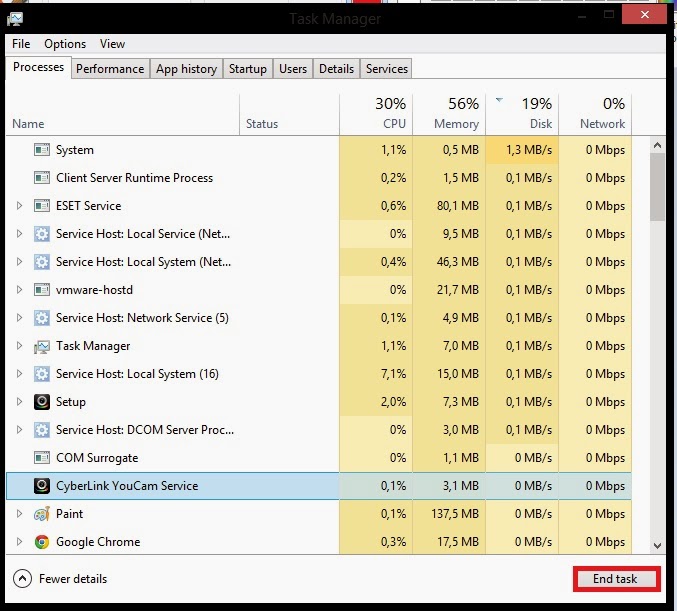Click the System process icon
Image resolution: width=677 pixels, height=611 pixels.
pyautogui.click(x=42, y=150)
